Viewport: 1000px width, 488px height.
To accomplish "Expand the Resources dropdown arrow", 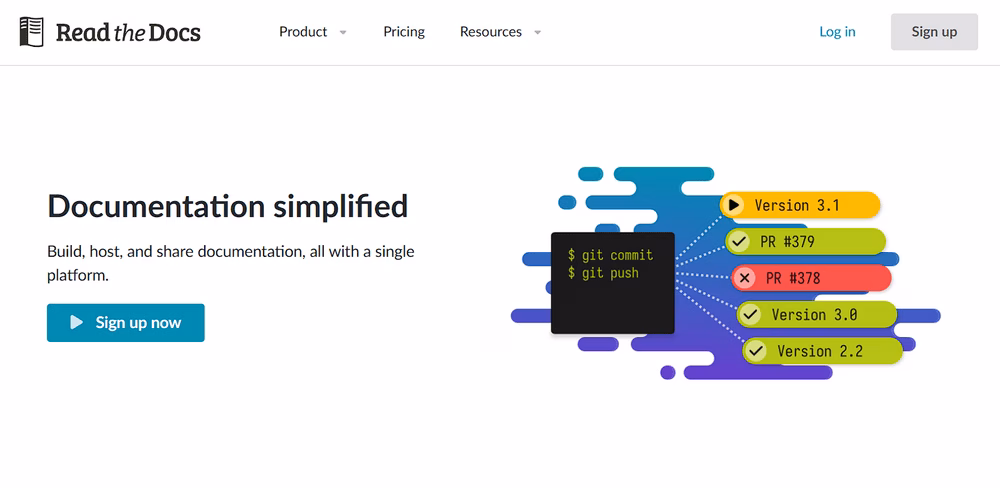I will pos(538,32).
